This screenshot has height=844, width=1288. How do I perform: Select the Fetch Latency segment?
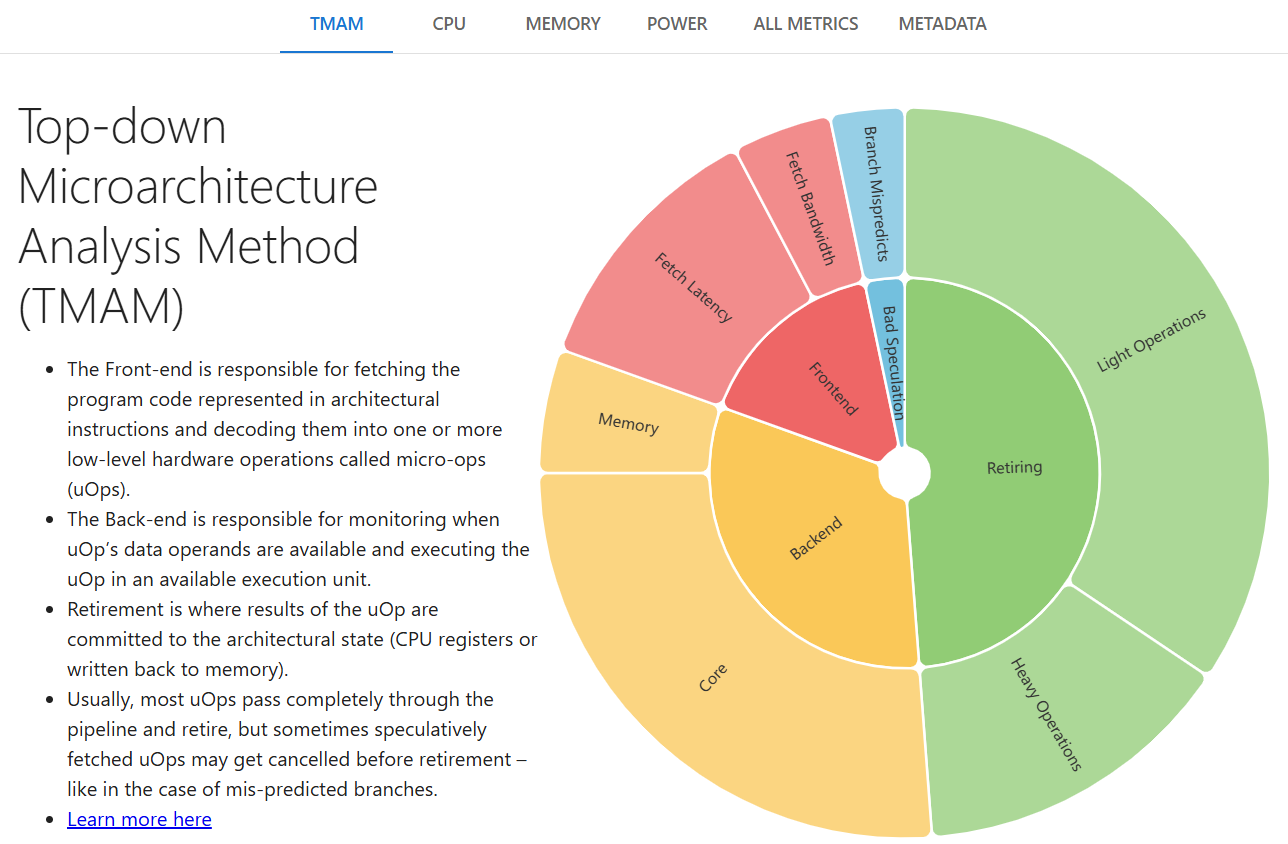coord(692,288)
